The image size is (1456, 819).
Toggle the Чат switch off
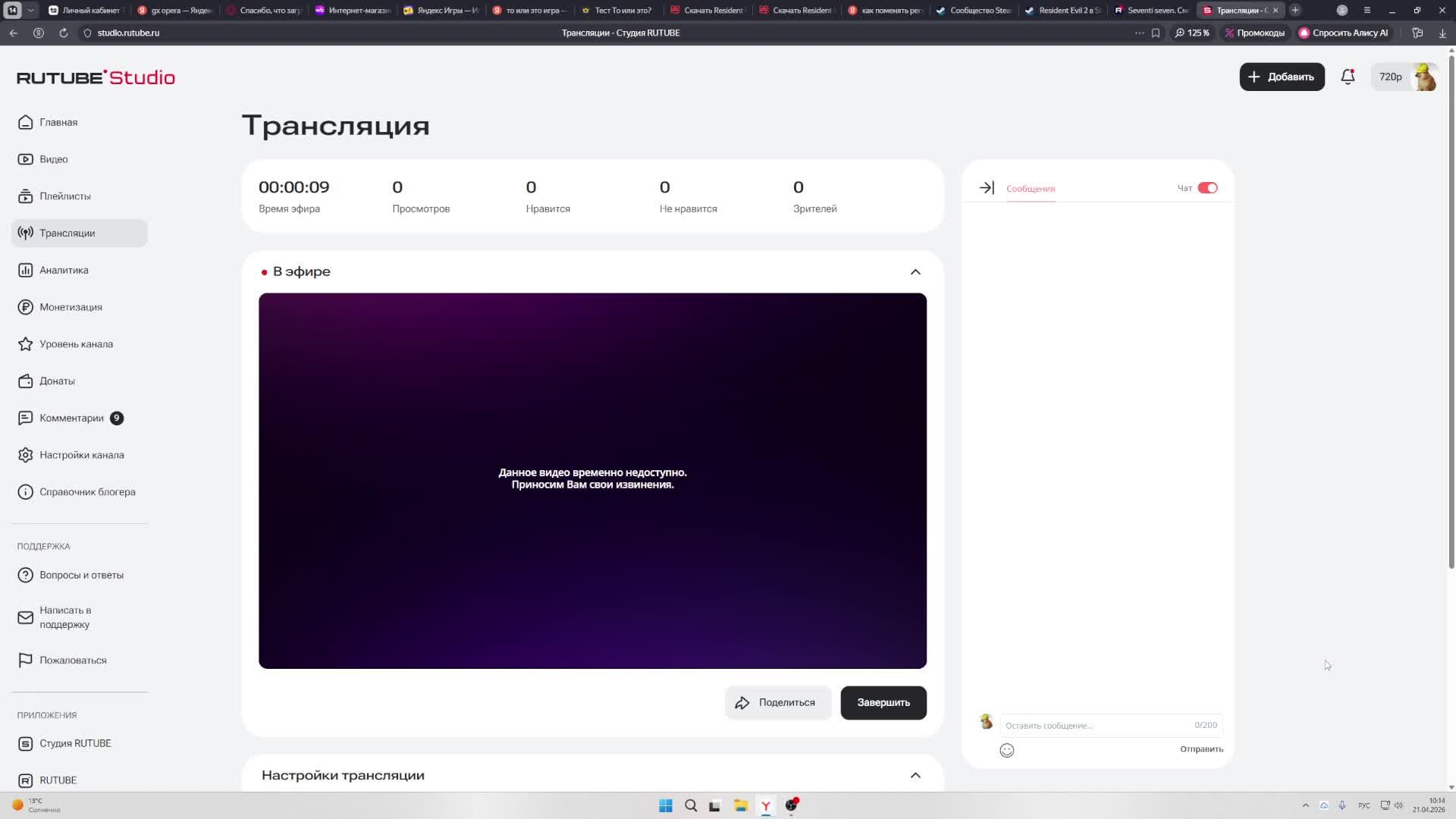[x=1207, y=188]
